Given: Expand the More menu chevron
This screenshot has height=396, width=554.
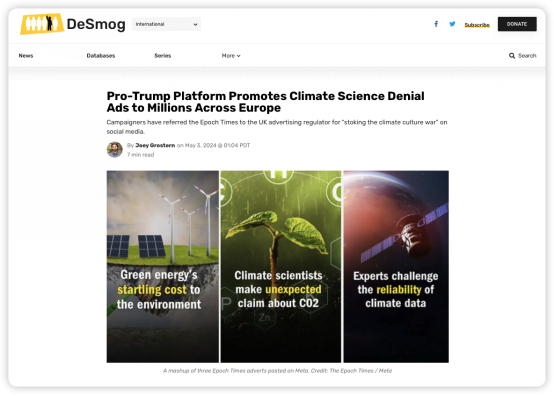Looking at the screenshot, I should pos(239,56).
